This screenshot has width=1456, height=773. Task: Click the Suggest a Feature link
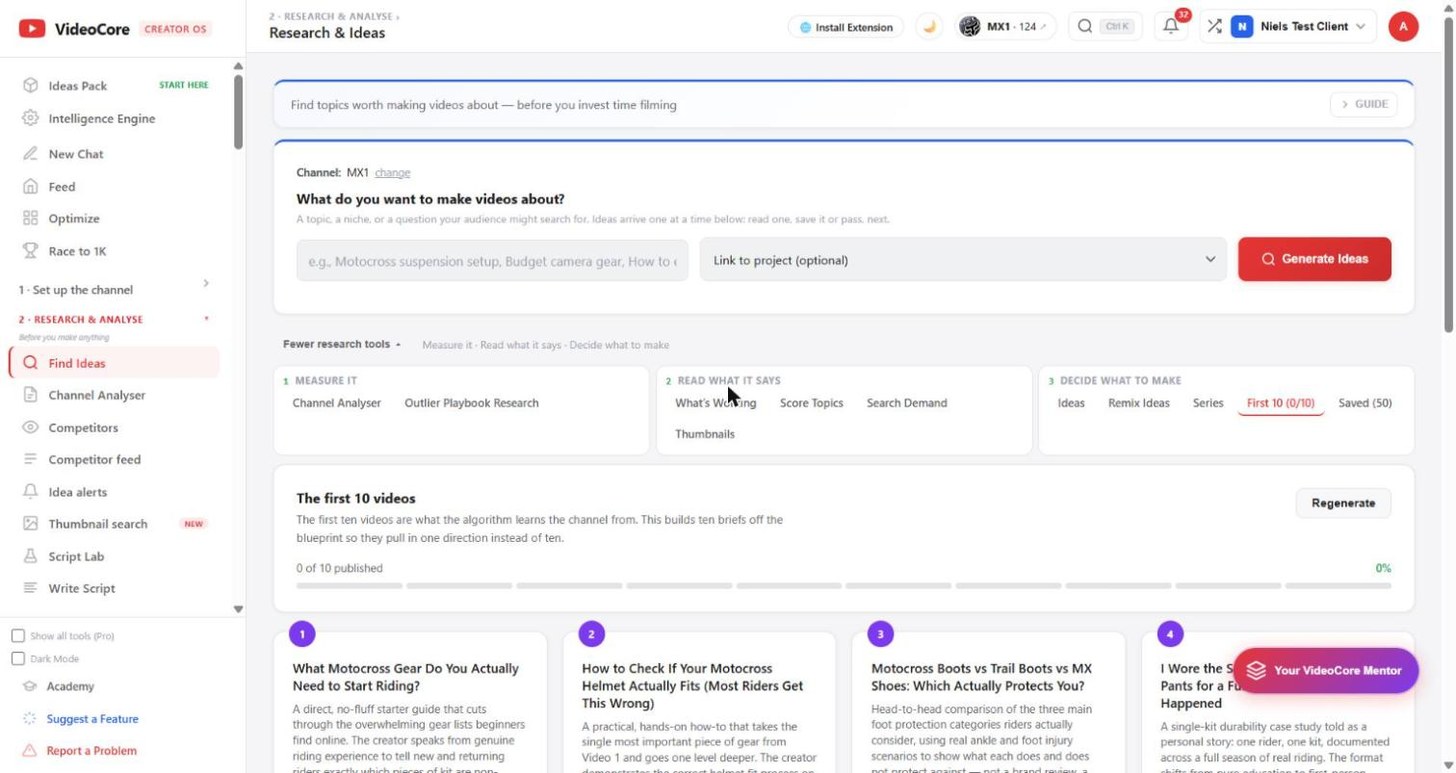click(x=92, y=719)
